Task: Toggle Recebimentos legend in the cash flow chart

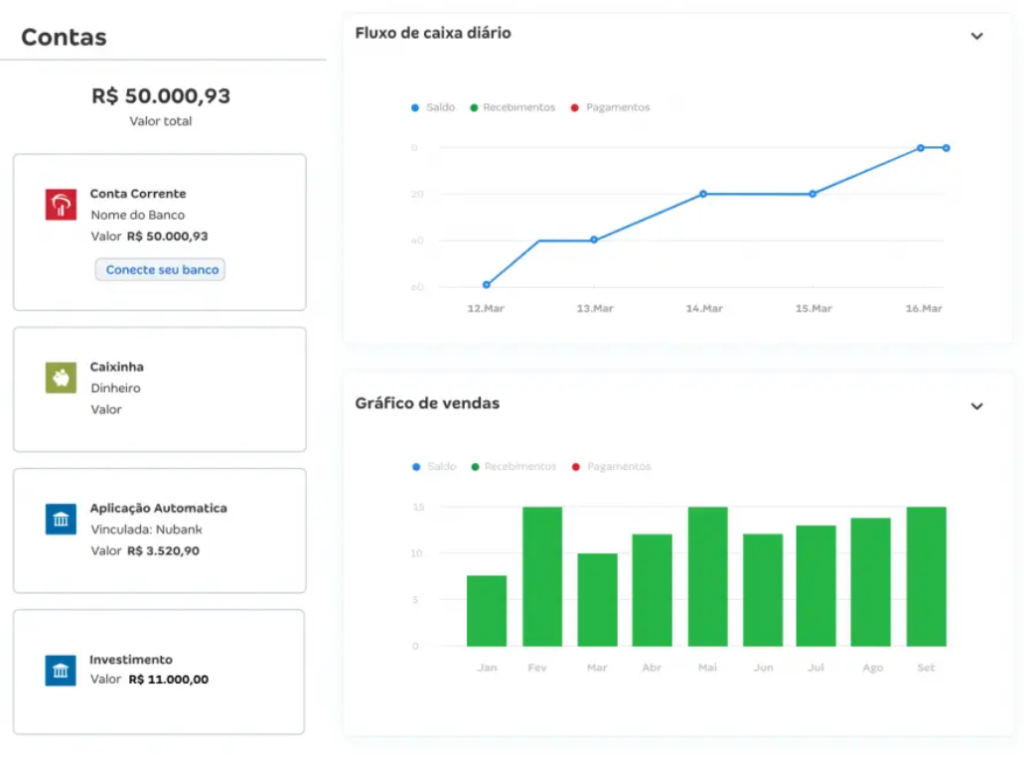Action: pyautogui.click(x=512, y=107)
